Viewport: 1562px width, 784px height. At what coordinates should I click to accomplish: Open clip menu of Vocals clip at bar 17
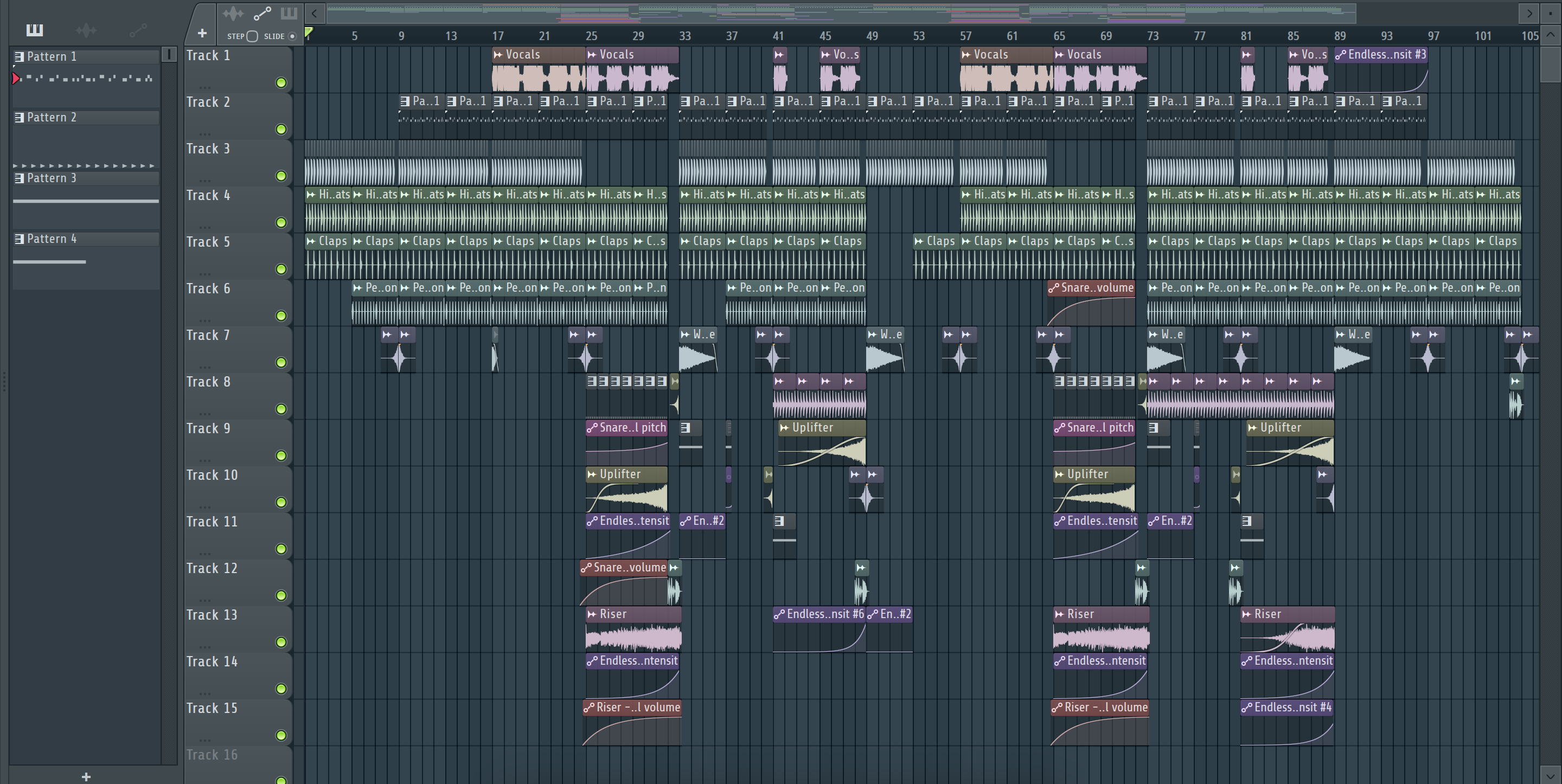tap(498, 55)
